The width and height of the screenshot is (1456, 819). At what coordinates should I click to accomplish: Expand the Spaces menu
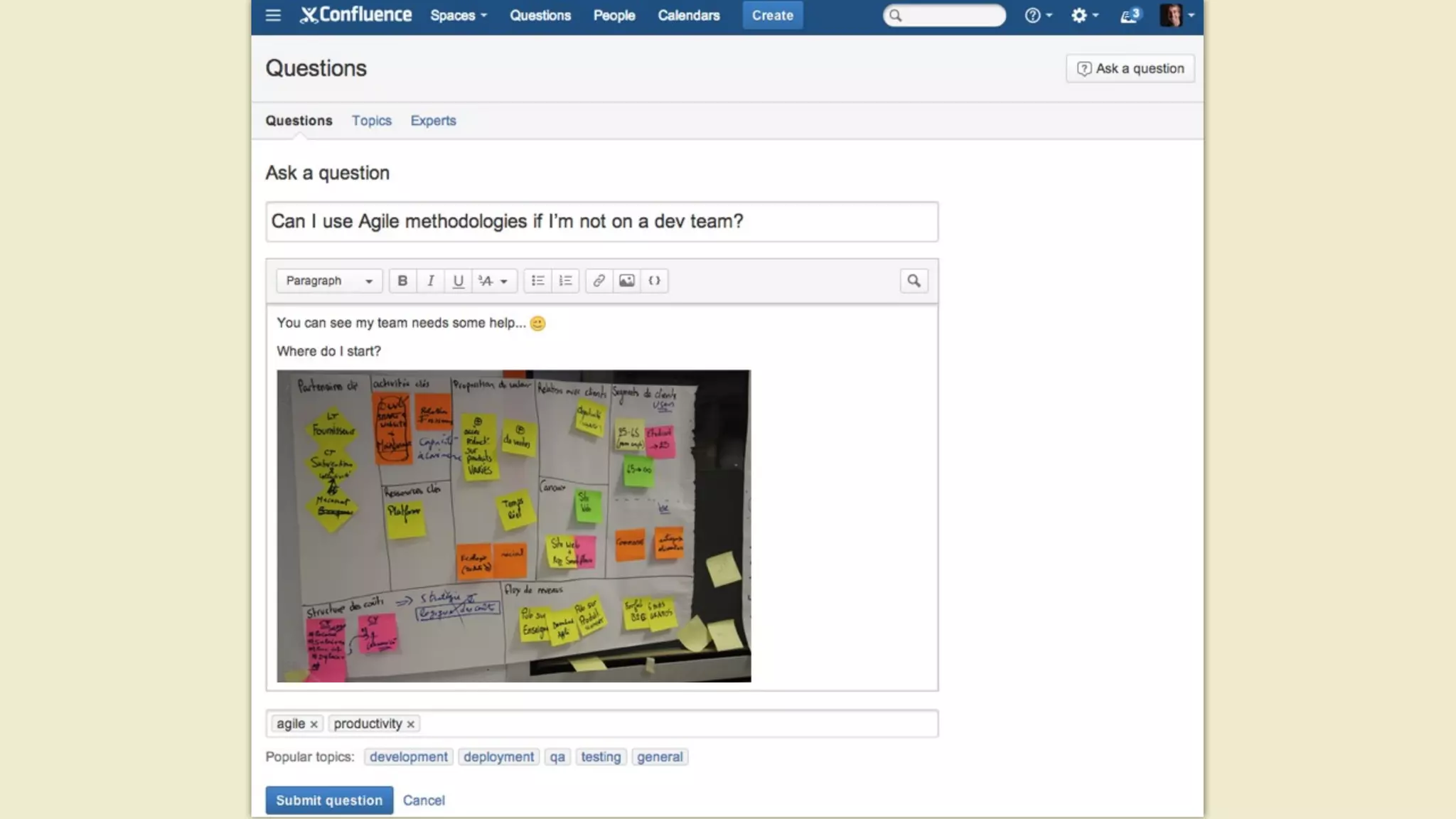tap(459, 15)
